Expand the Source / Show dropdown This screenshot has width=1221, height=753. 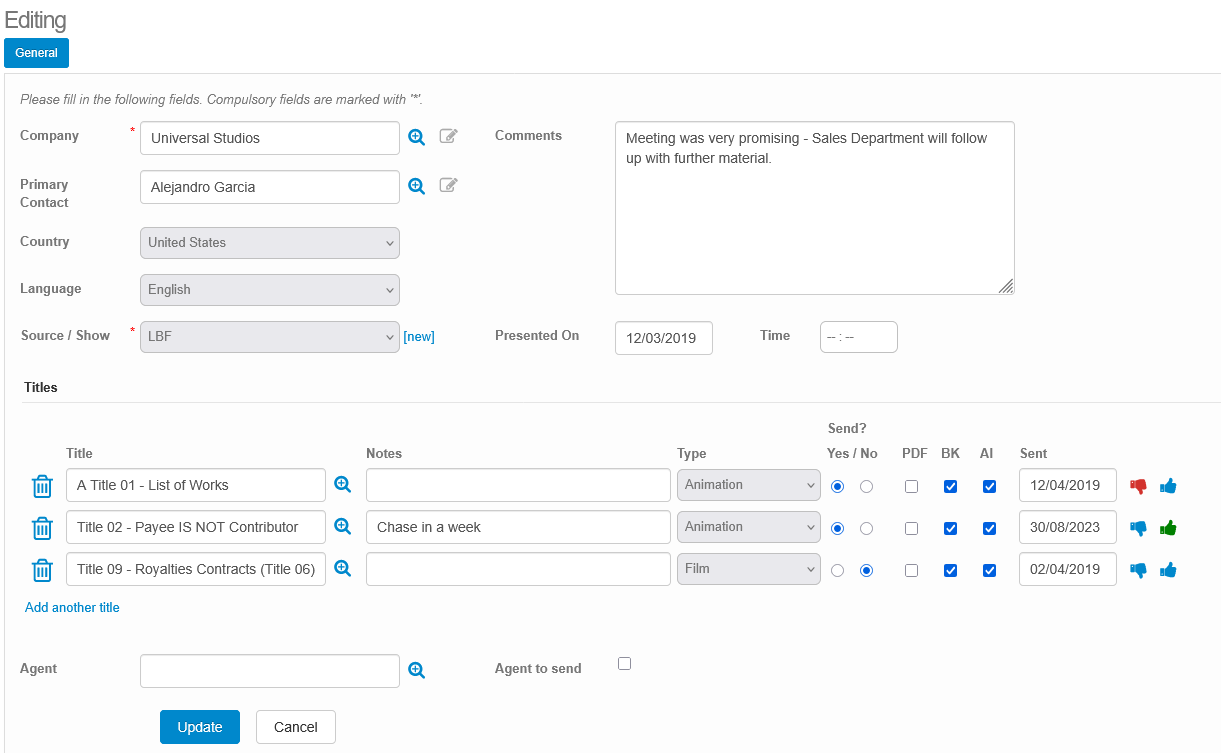[269, 337]
